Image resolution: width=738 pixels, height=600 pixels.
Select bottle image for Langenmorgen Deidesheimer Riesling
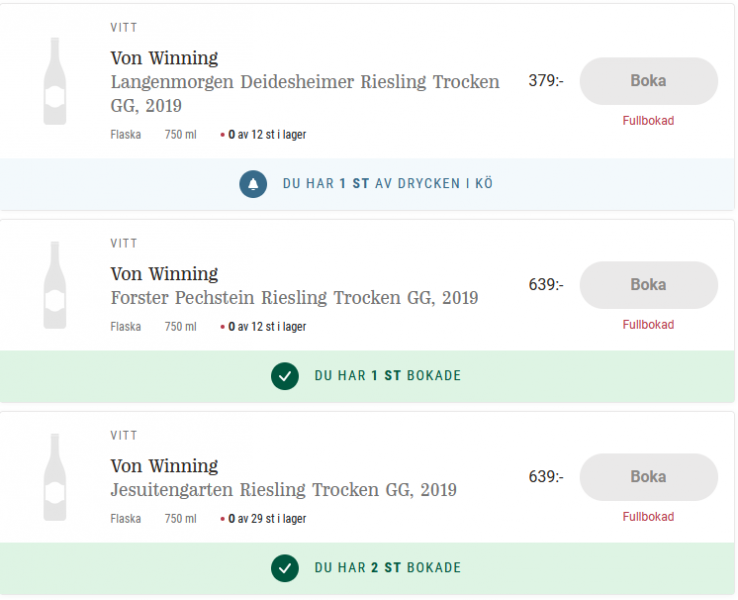click(x=55, y=81)
